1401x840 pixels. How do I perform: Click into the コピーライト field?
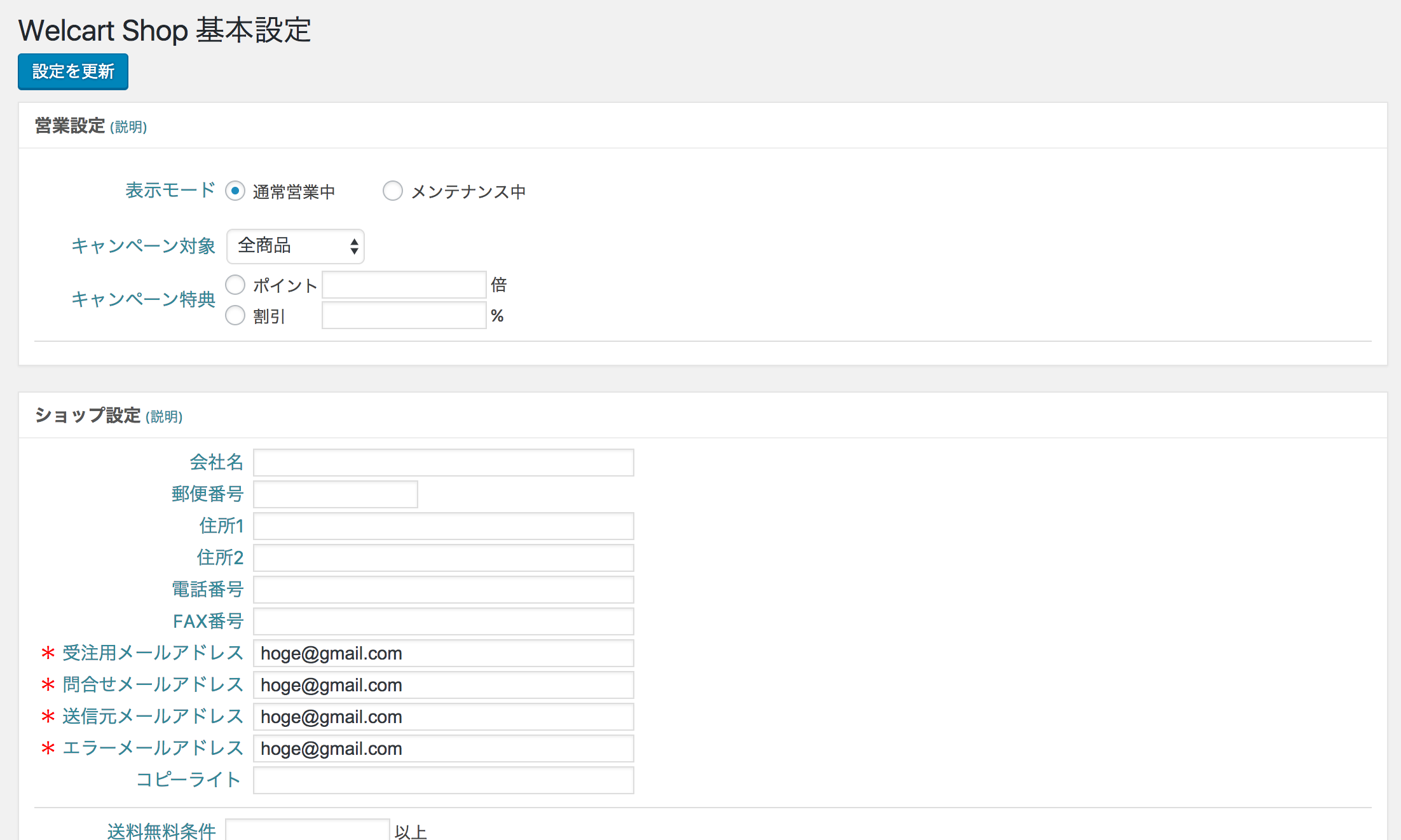tap(444, 780)
